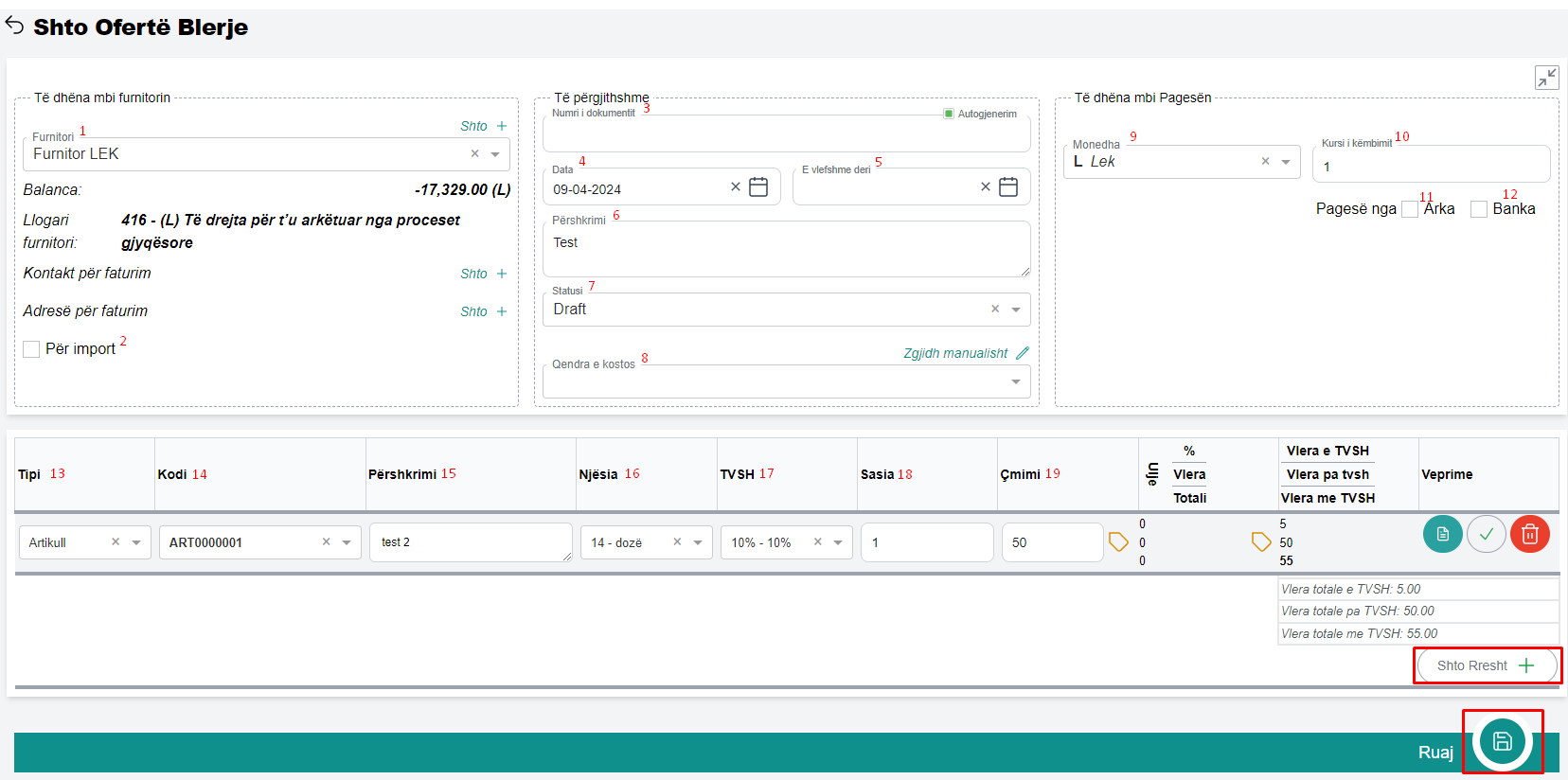
Task: Toggle the Autogjenerim checkbox
Action: (949, 114)
